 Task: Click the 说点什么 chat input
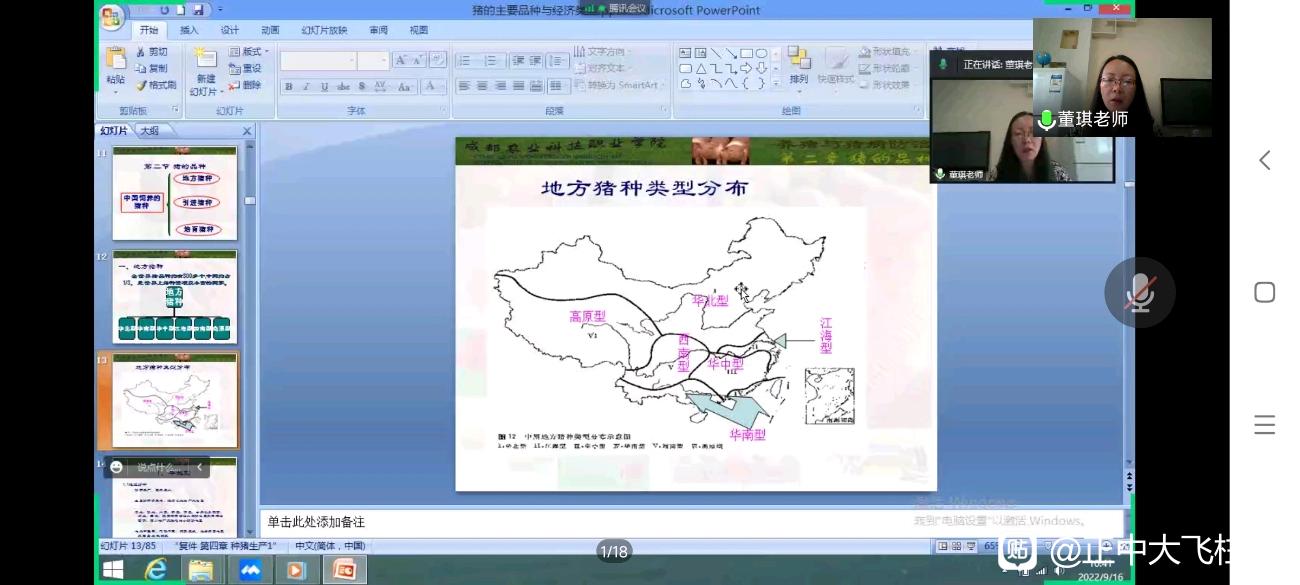coord(158,467)
